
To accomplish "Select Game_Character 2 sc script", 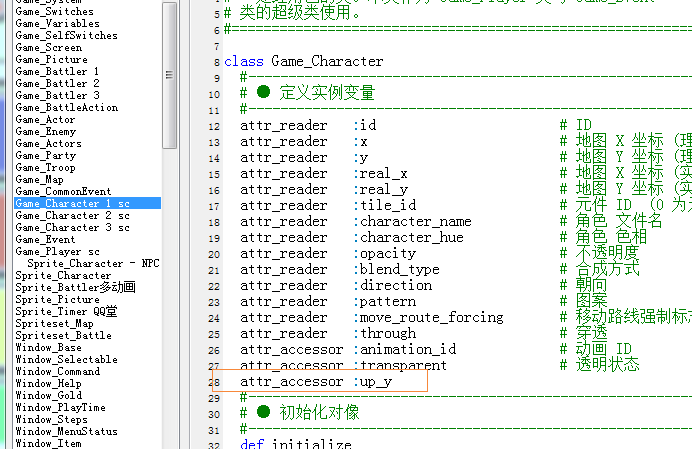I will pos(72,215).
